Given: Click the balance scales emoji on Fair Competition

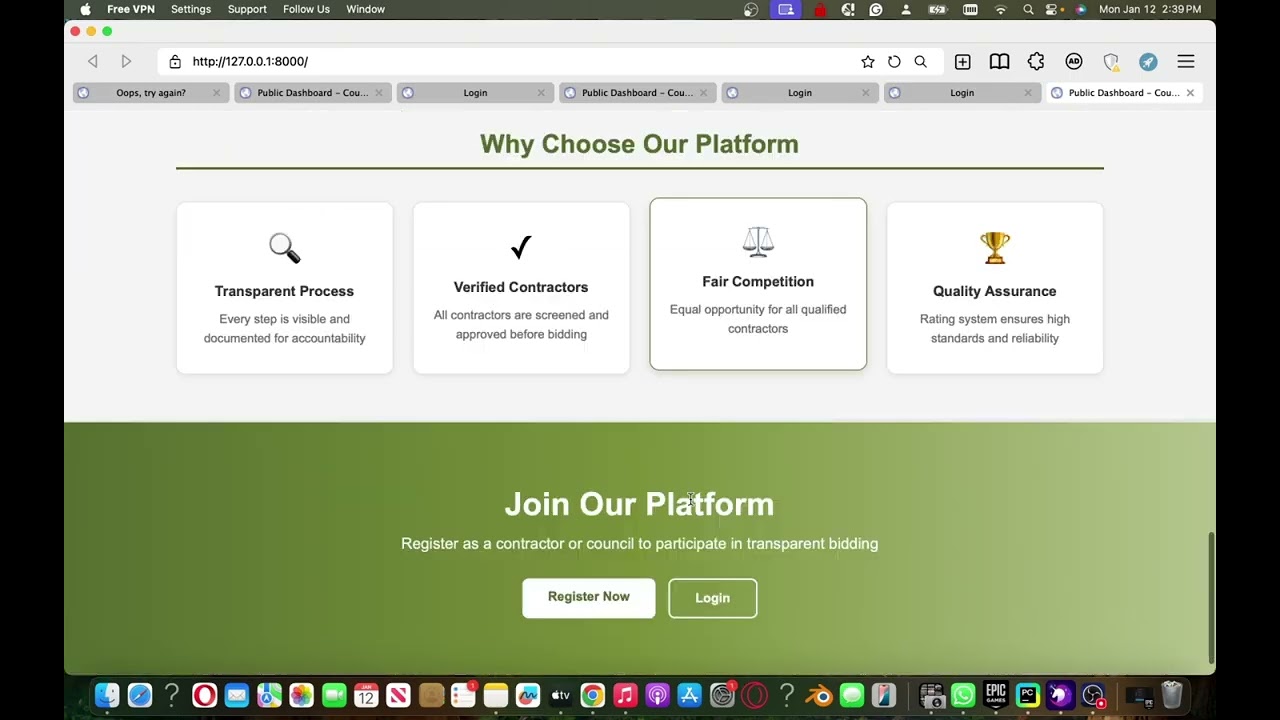Looking at the screenshot, I should pos(758,241).
